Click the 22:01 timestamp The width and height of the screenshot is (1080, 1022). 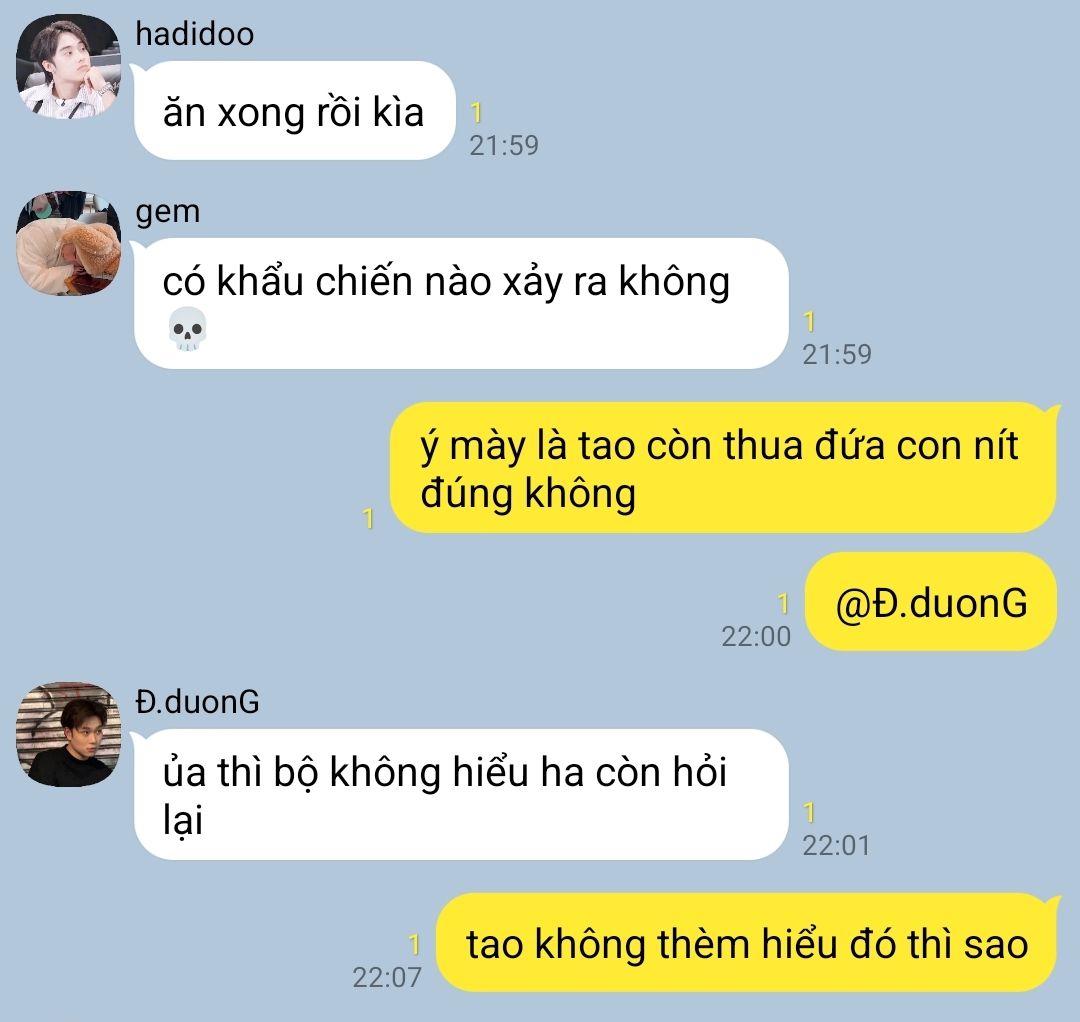point(836,845)
